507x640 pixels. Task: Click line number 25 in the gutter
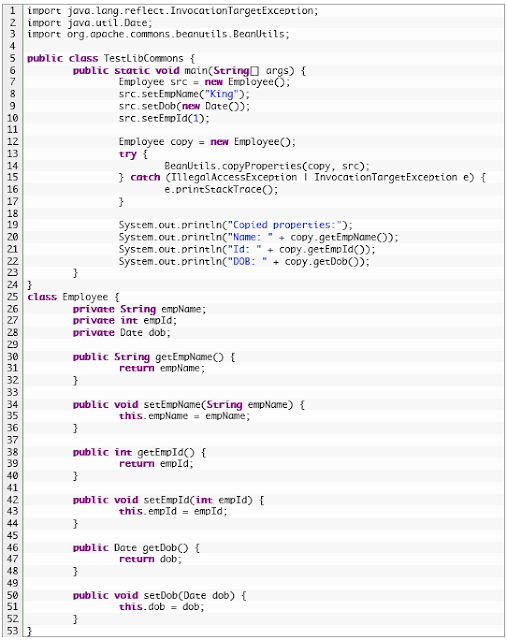(x=13, y=297)
